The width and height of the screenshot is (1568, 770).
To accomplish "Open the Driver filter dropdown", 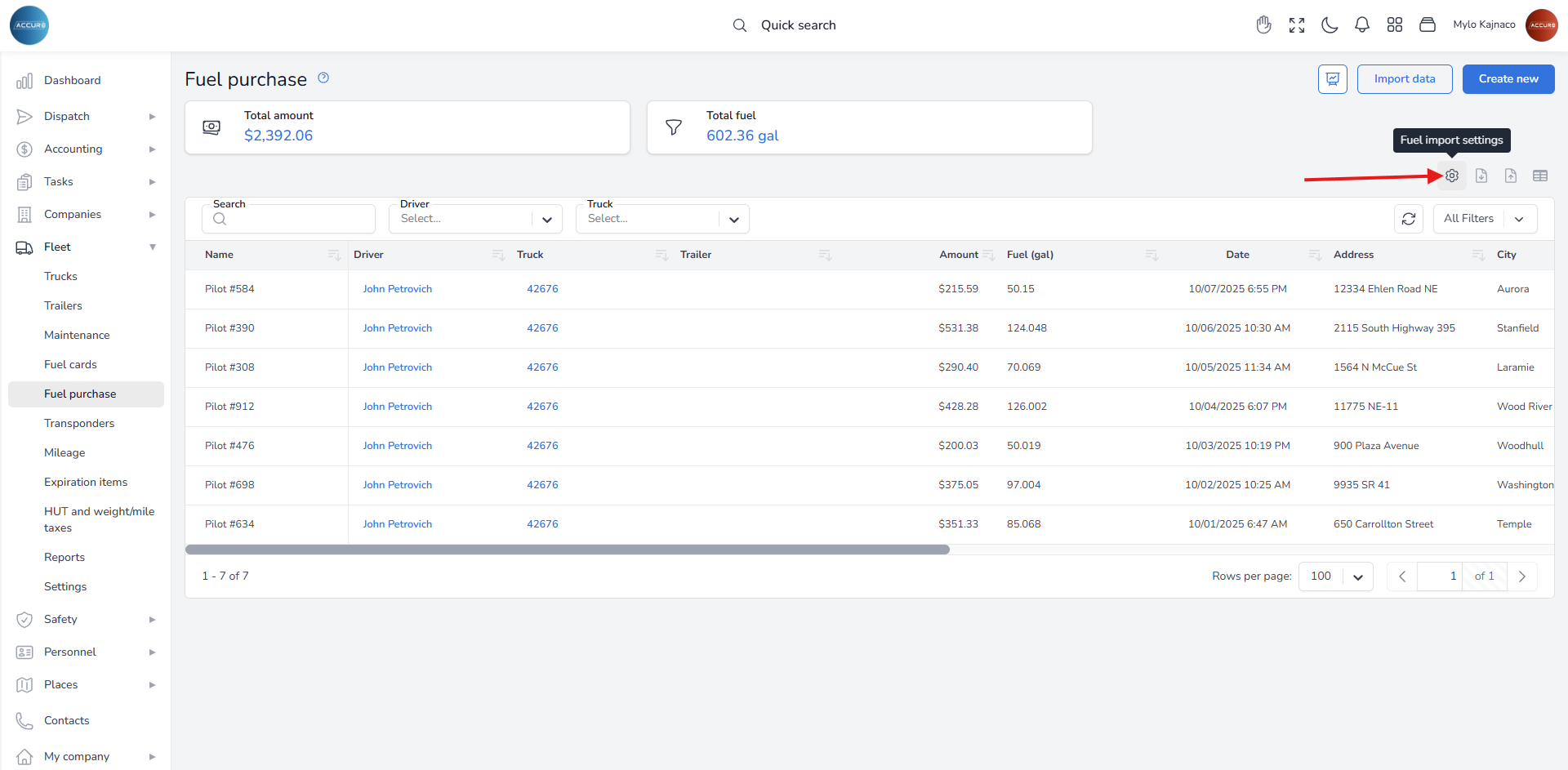I will tap(475, 219).
